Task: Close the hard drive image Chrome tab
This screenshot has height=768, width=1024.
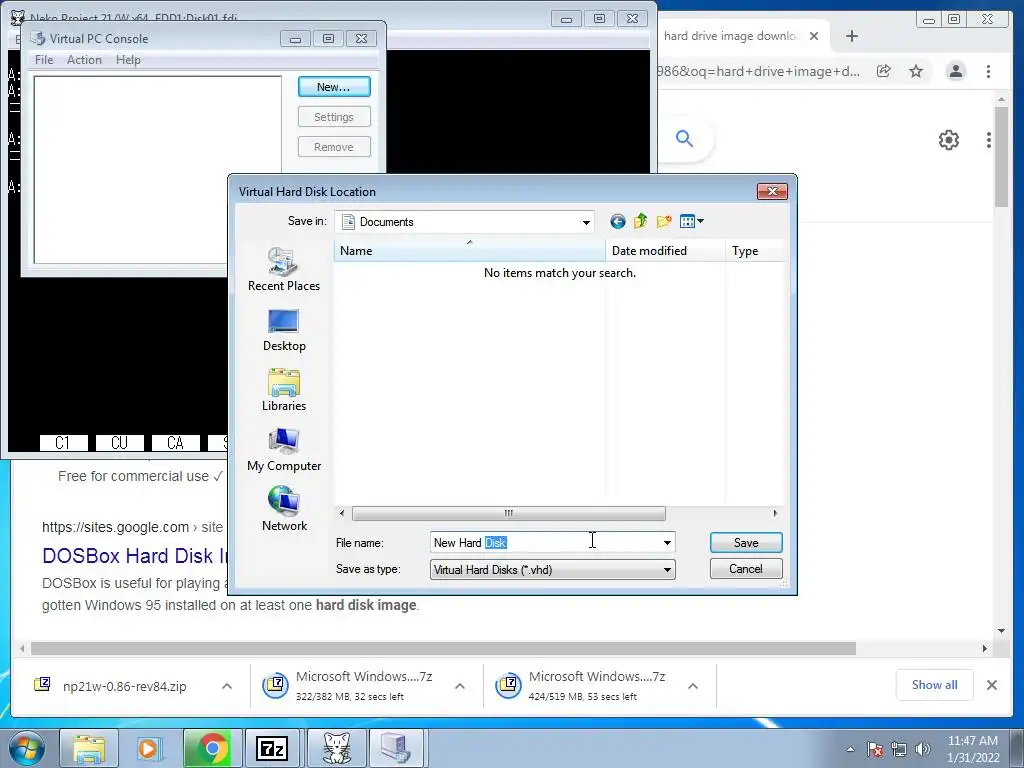Action: 814,36
